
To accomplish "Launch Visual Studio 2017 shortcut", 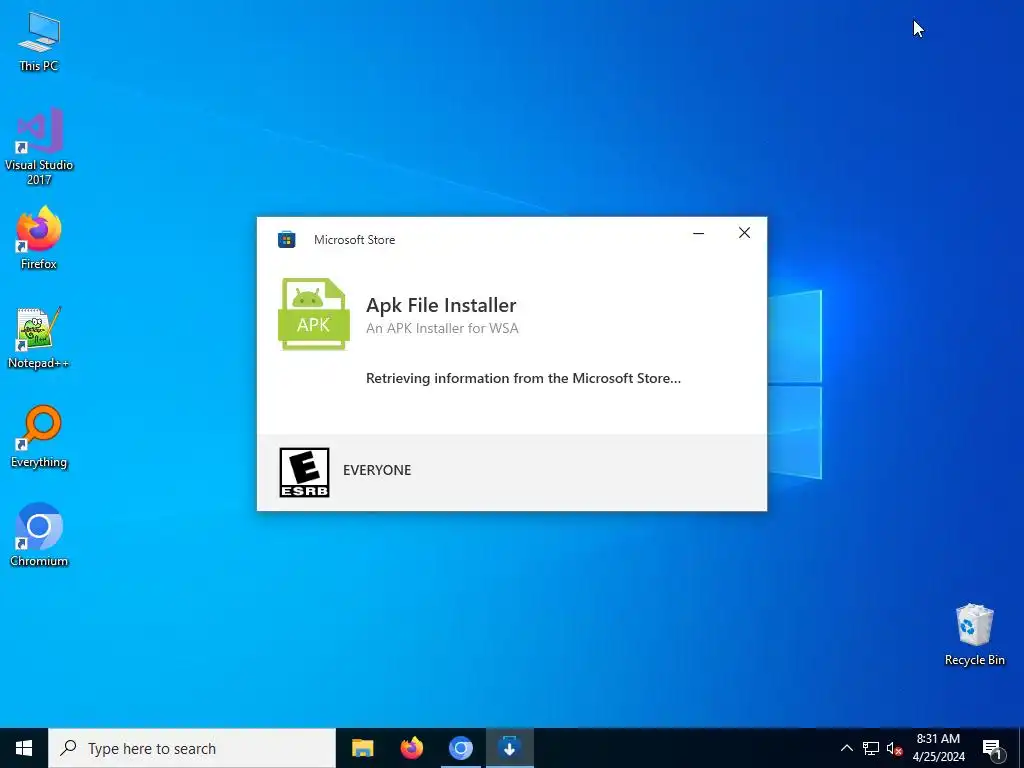I will pyautogui.click(x=39, y=146).
